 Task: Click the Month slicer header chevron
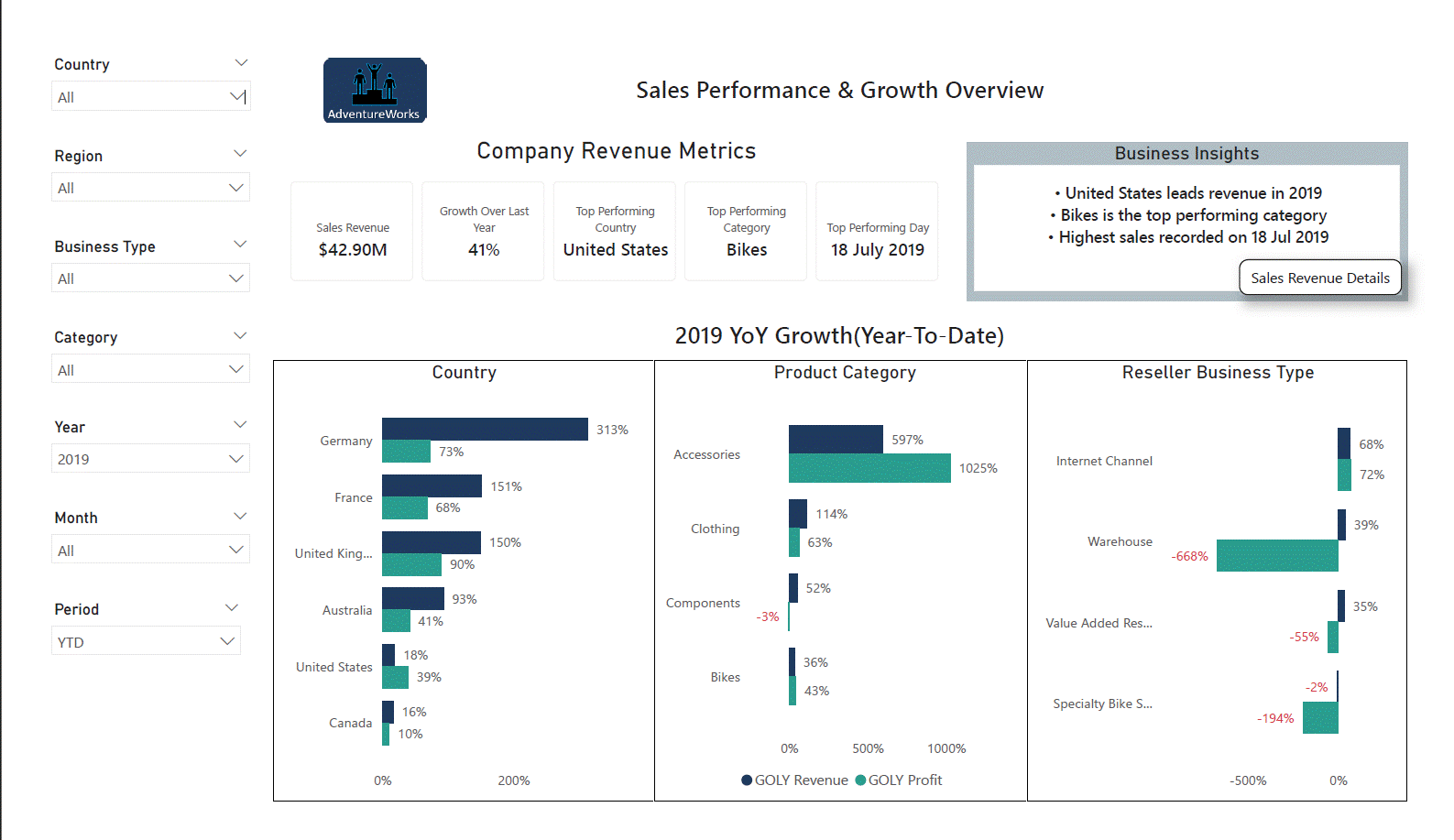240,517
